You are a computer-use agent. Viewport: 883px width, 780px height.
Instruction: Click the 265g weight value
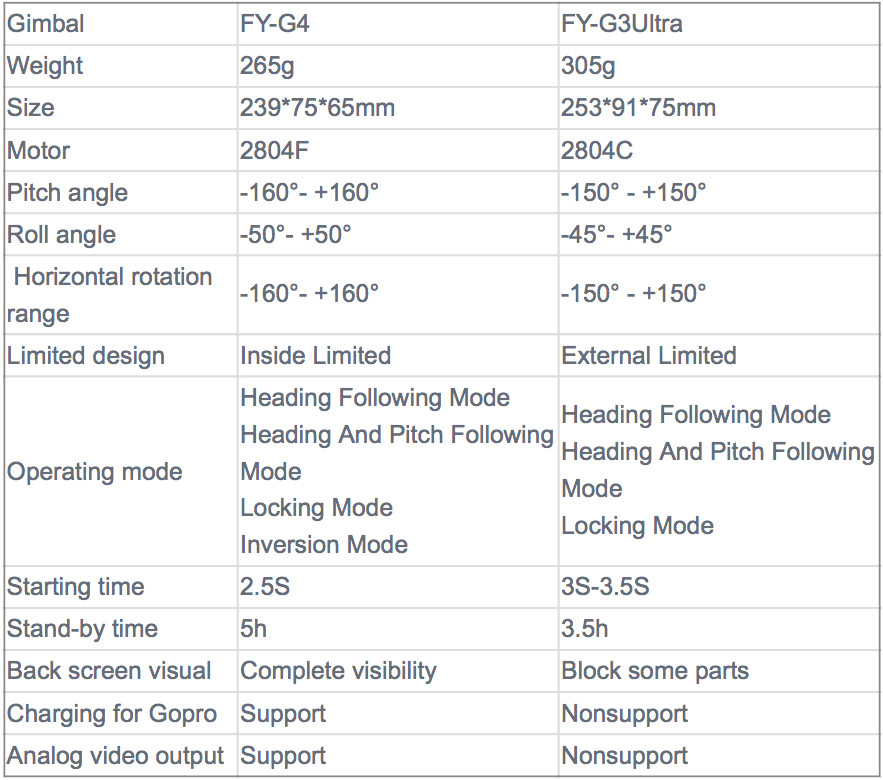[x=267, y=66]
